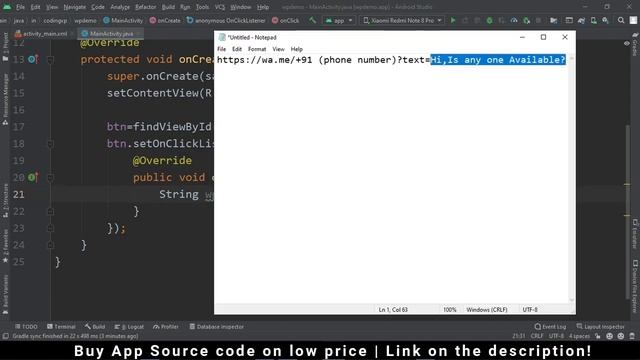Open the Layout Inspector panel
The image size is (640, 360).
point(600,327)
